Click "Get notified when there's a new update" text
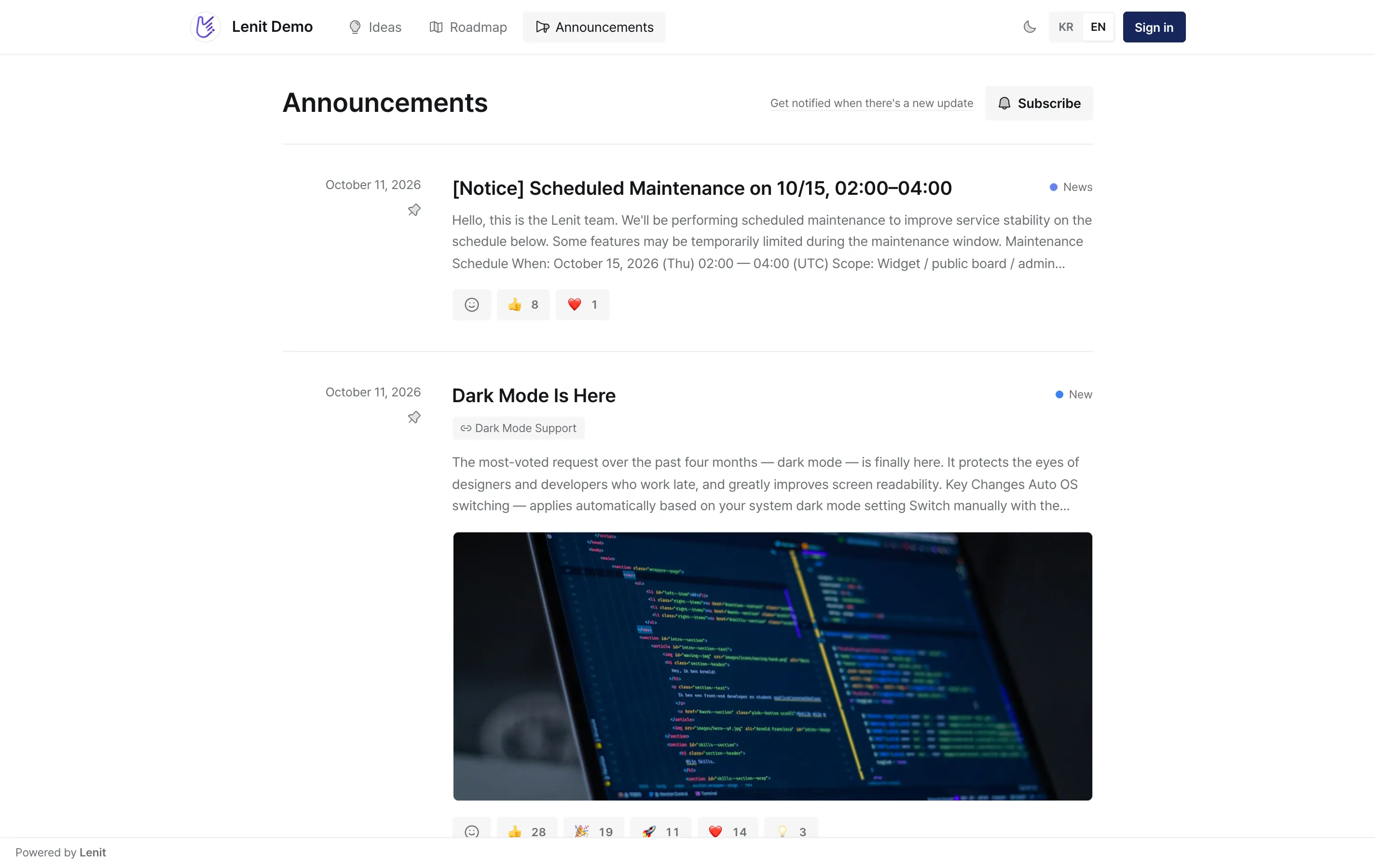 coord(871,103)
